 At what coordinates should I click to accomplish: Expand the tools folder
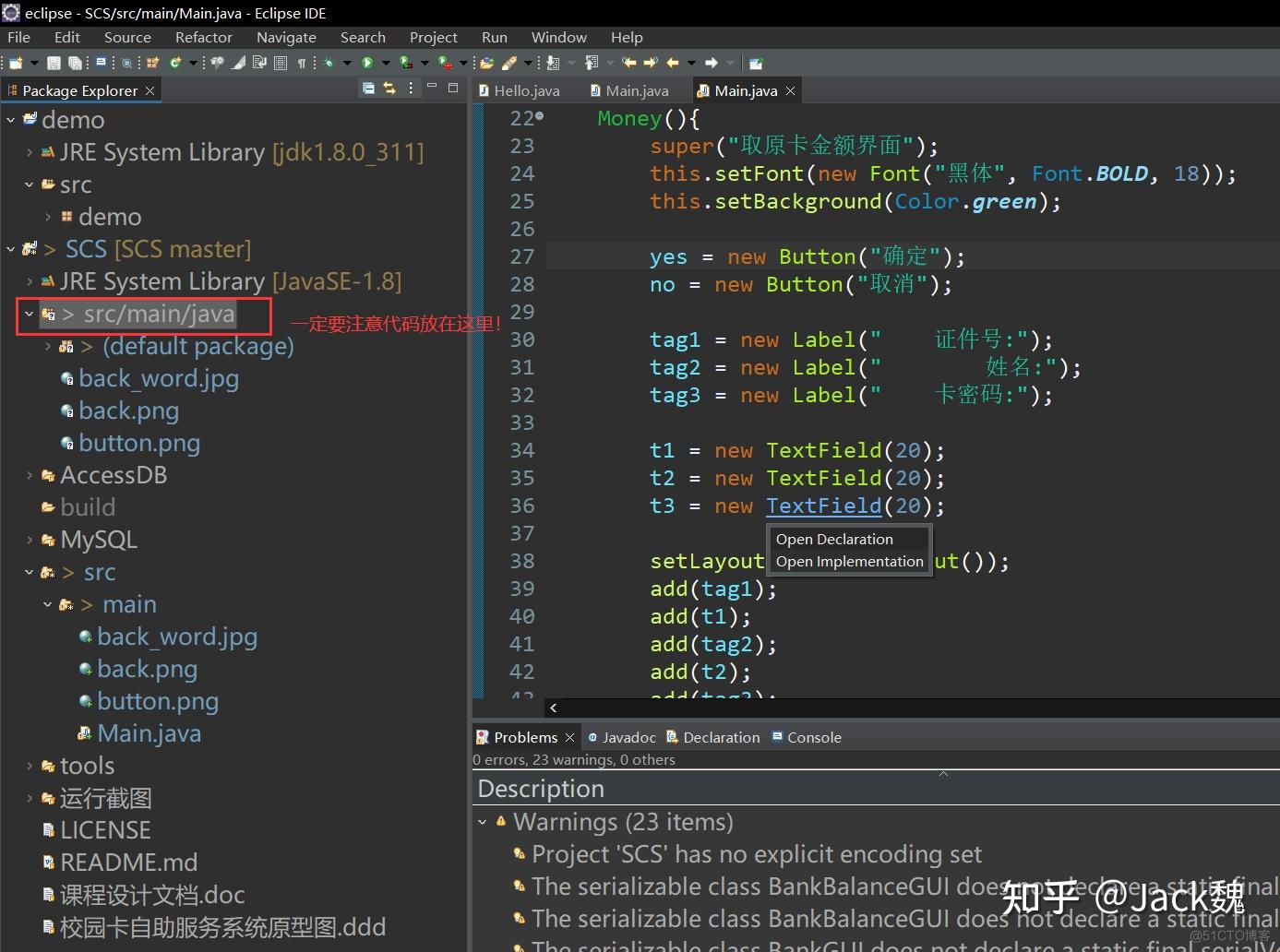coord(29,766)
